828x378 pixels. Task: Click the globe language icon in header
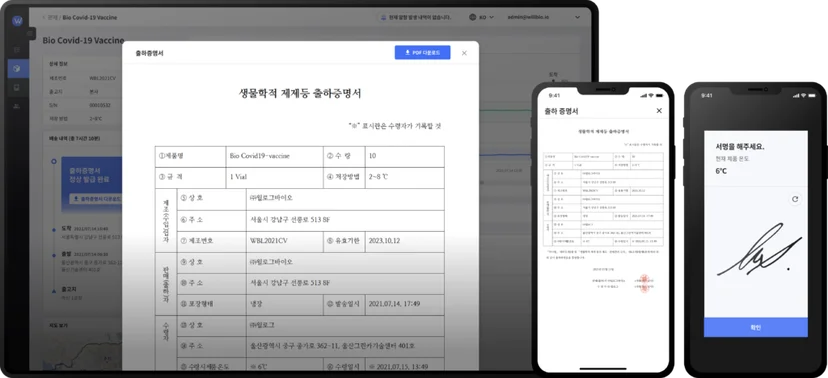[x=472, y=17]
